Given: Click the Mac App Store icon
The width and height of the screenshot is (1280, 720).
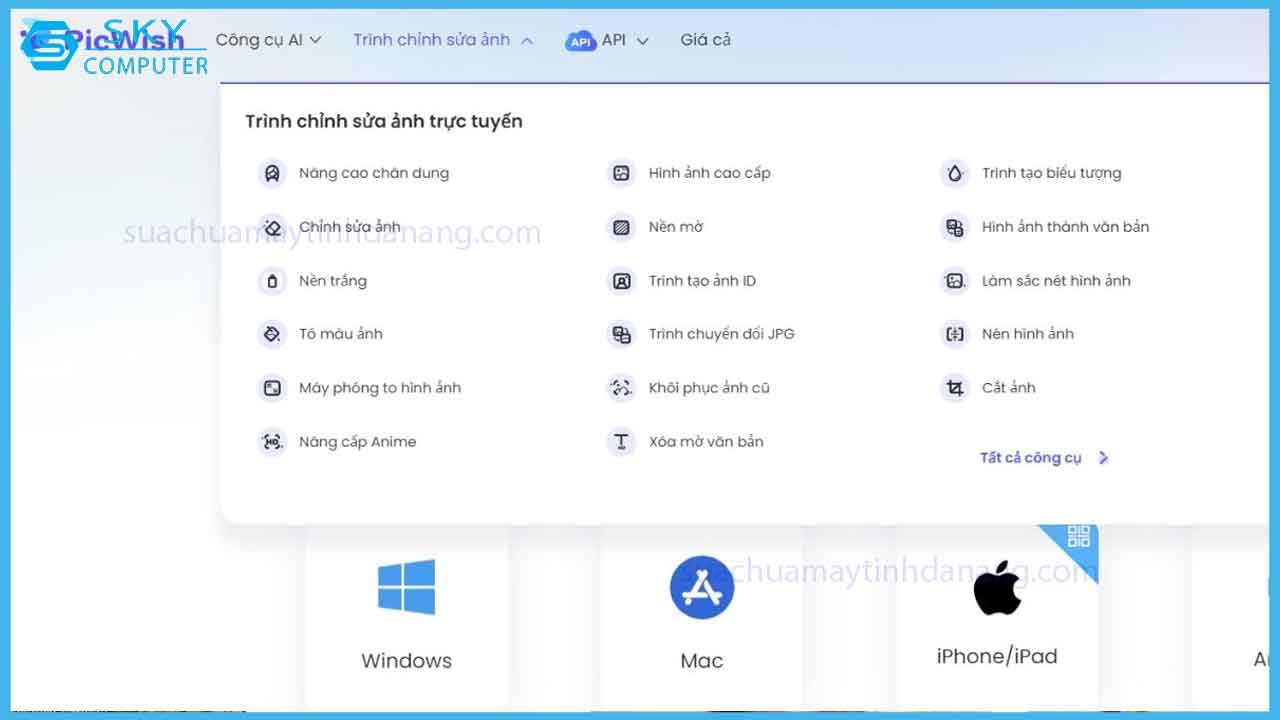Looking at the screenshot, I should coord(702,587).
